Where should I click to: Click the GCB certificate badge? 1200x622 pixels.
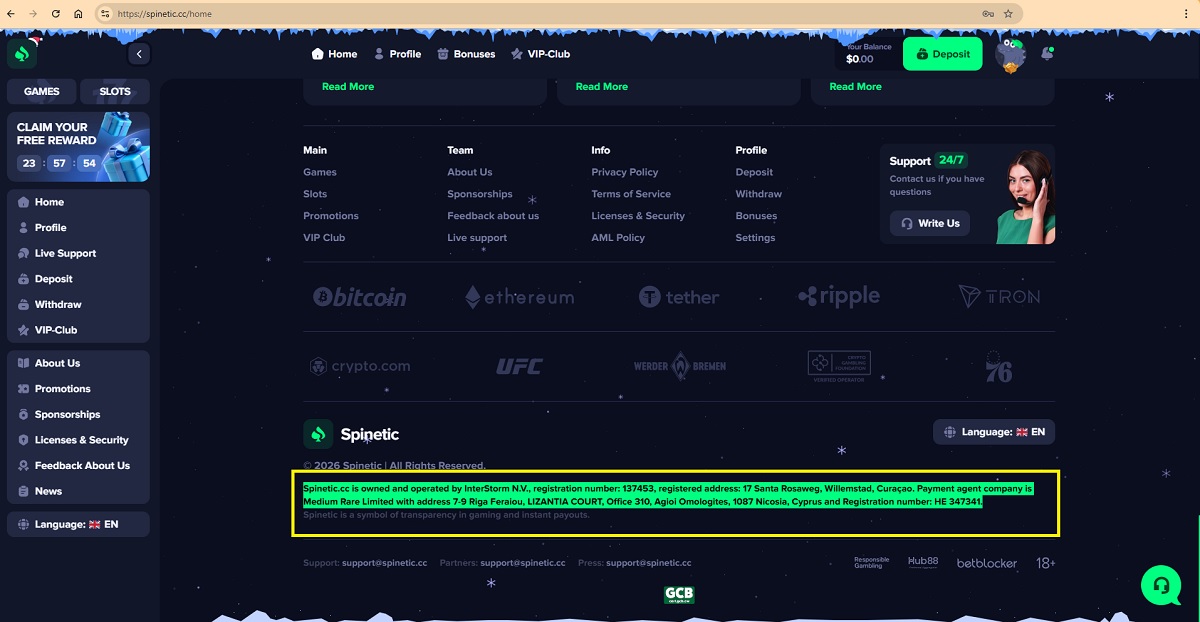[x=679, y=595]
